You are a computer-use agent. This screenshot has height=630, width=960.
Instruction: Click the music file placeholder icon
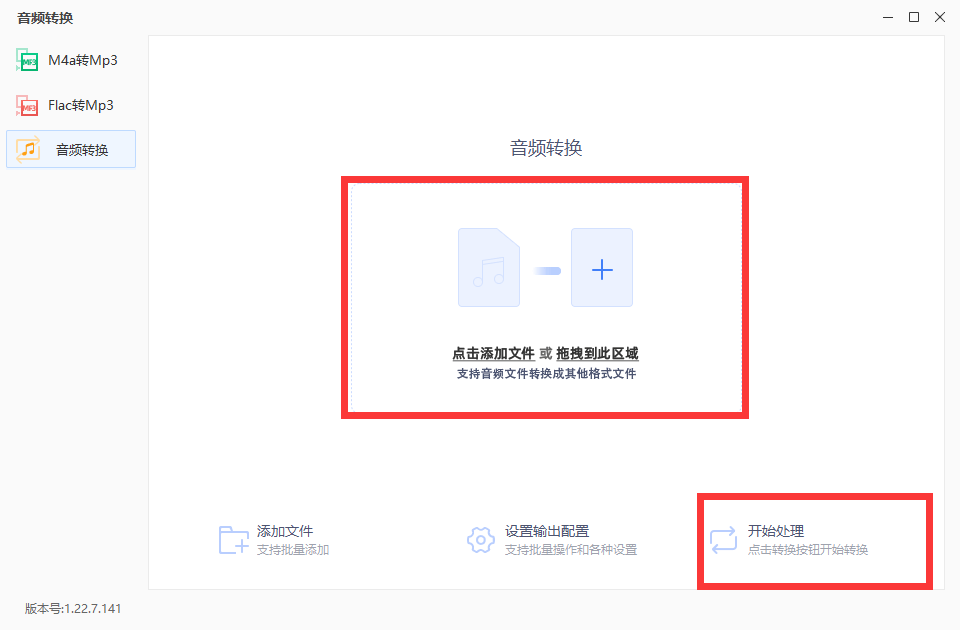[x=488, y=268]
